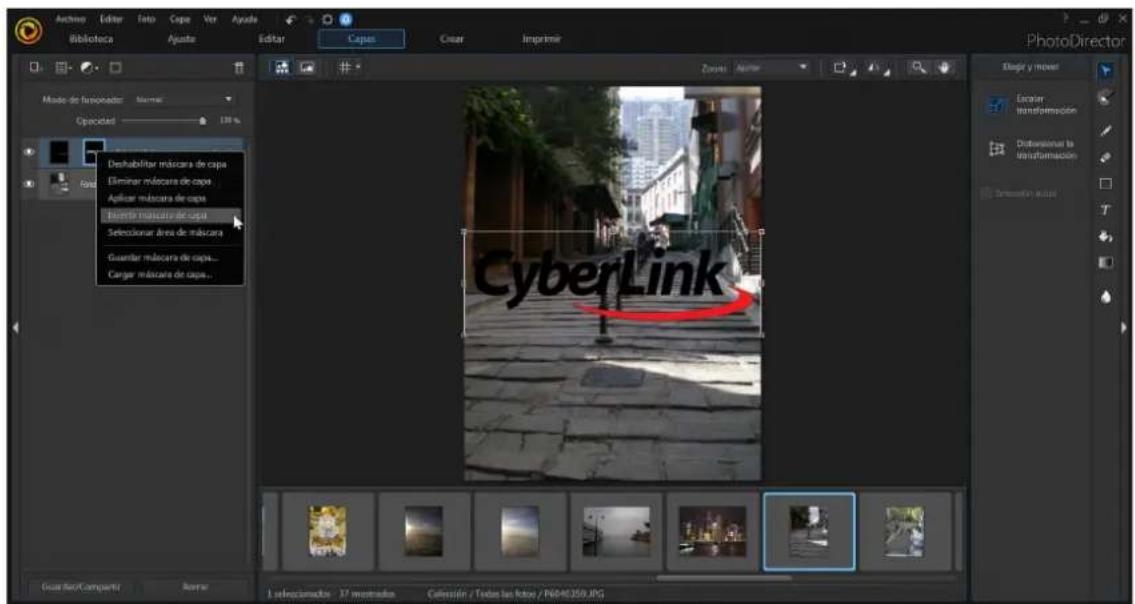Click the square mask icon in the layers toolbar
The image size is (1135, 604).
point(116,67)
